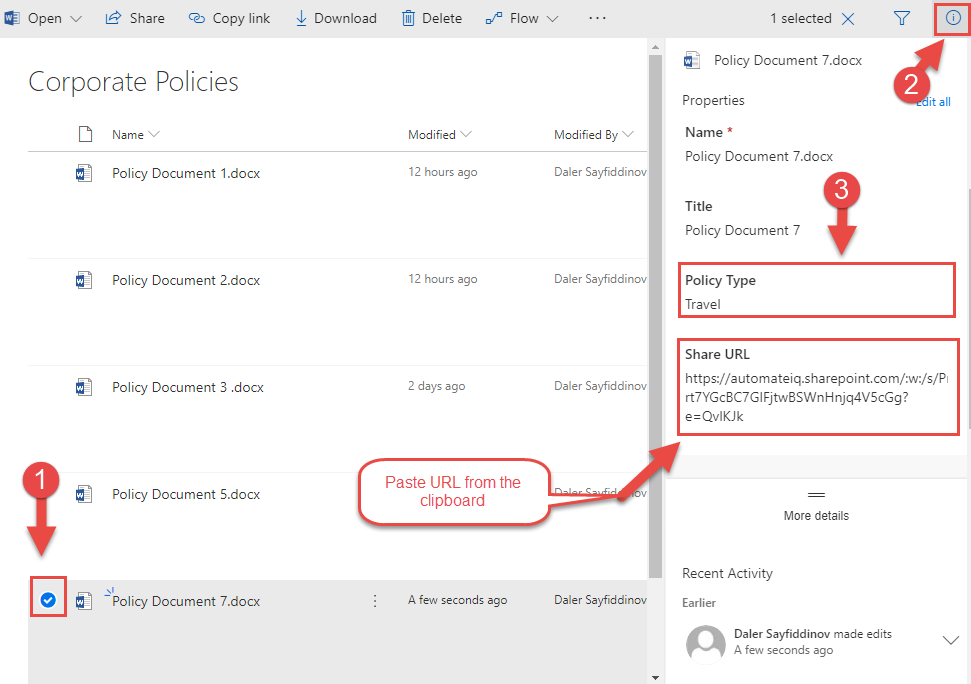Click the Share URL field value
The width and height of the screenshot is (971, 684).
(x=816, y=397)
